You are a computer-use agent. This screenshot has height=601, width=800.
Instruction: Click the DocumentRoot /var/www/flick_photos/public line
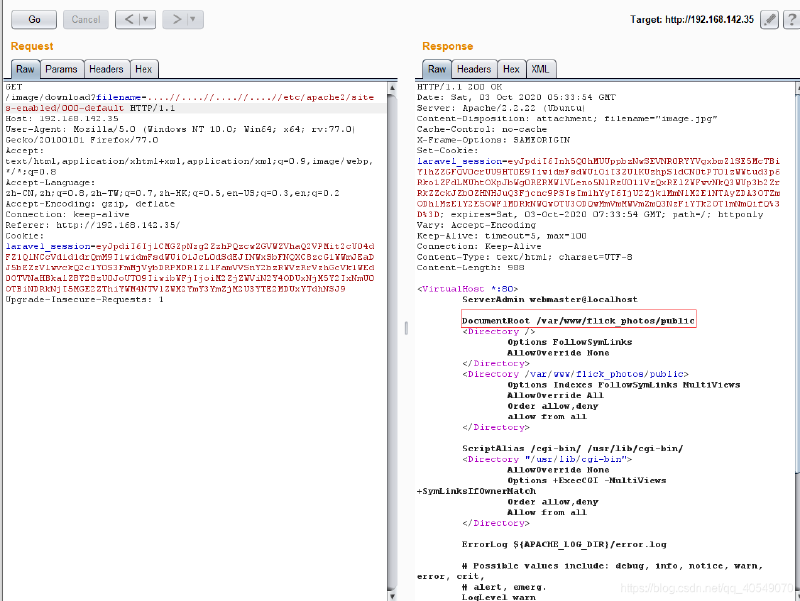(578, 321)
